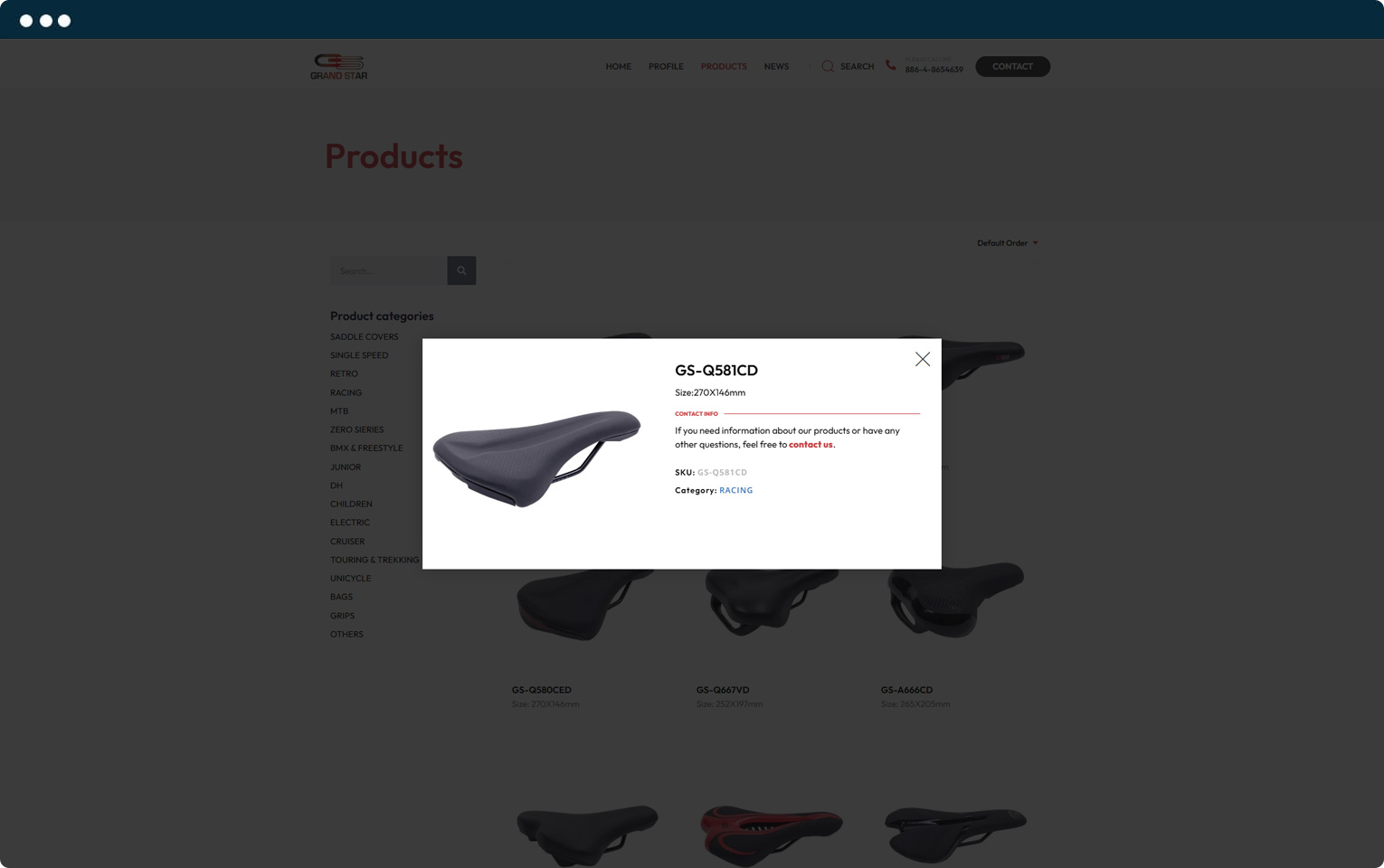Open the GS-A666CD product title
The image size is (1384, 868).
point(906,689)
